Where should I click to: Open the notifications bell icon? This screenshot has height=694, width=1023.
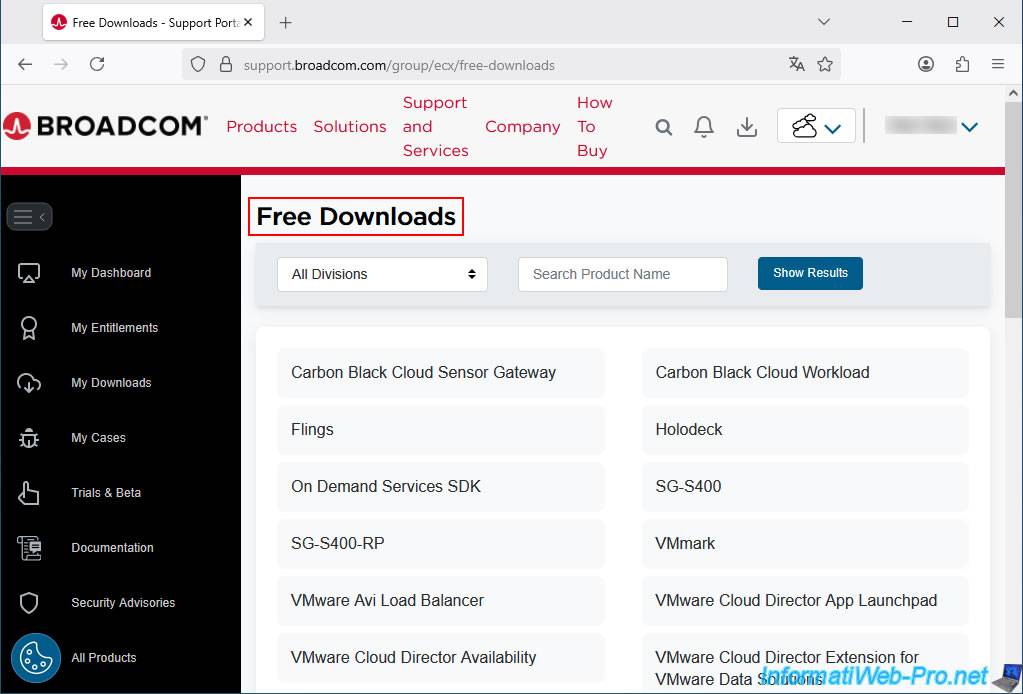click(x=704, y=127)
